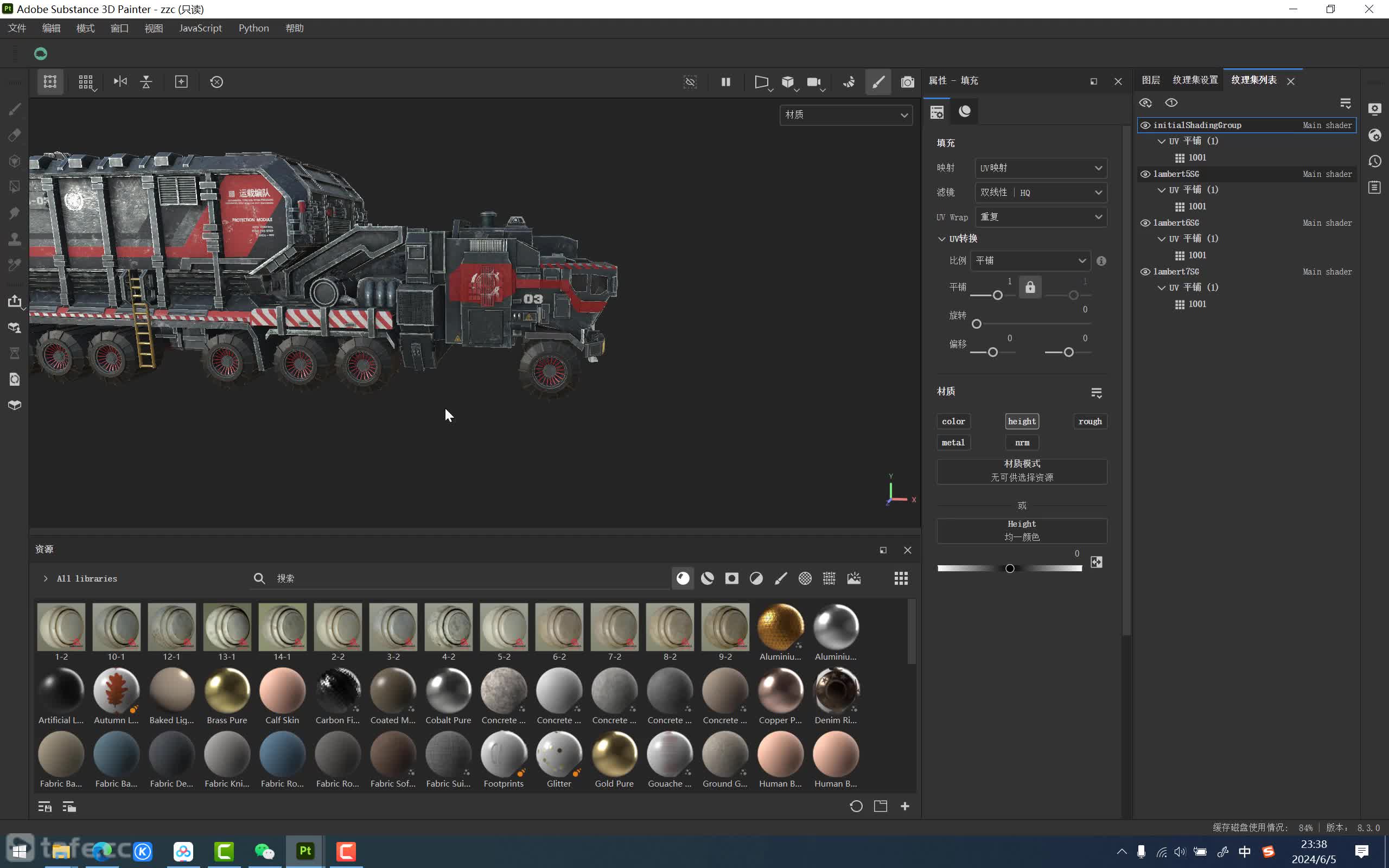Click the first 偏移 offset slider
The image size is (1389, 868).
pyautogui.click(x=992, y=353)
